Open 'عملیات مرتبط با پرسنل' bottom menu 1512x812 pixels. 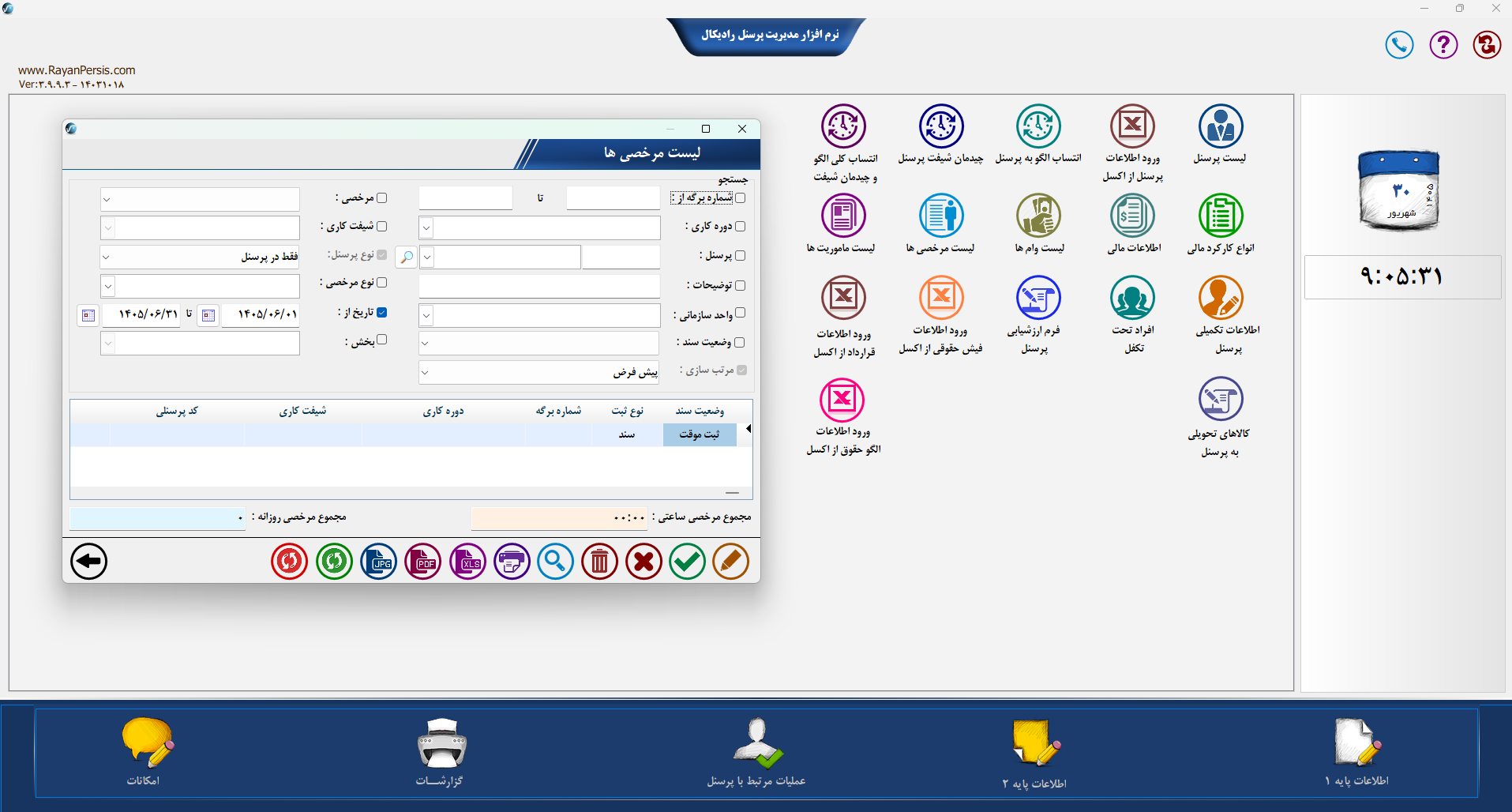tap(756, 751)
